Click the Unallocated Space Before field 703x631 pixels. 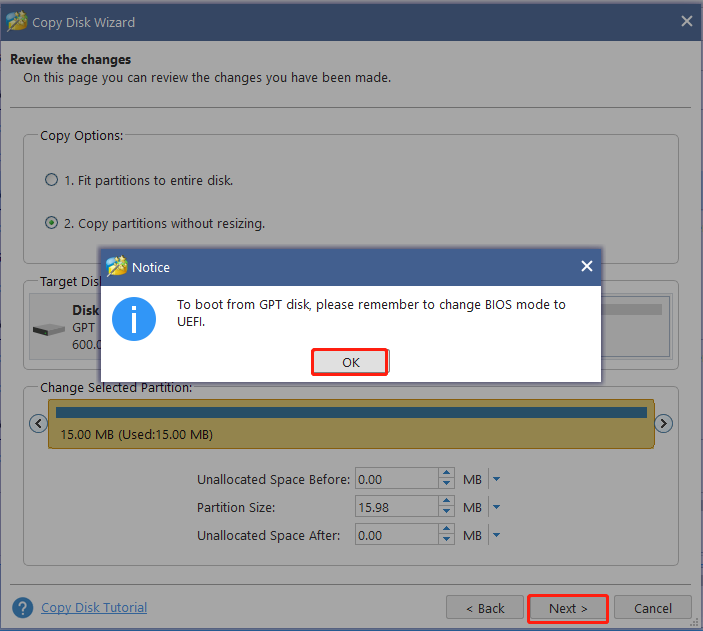pyautogui.click(x=396, y=479)
